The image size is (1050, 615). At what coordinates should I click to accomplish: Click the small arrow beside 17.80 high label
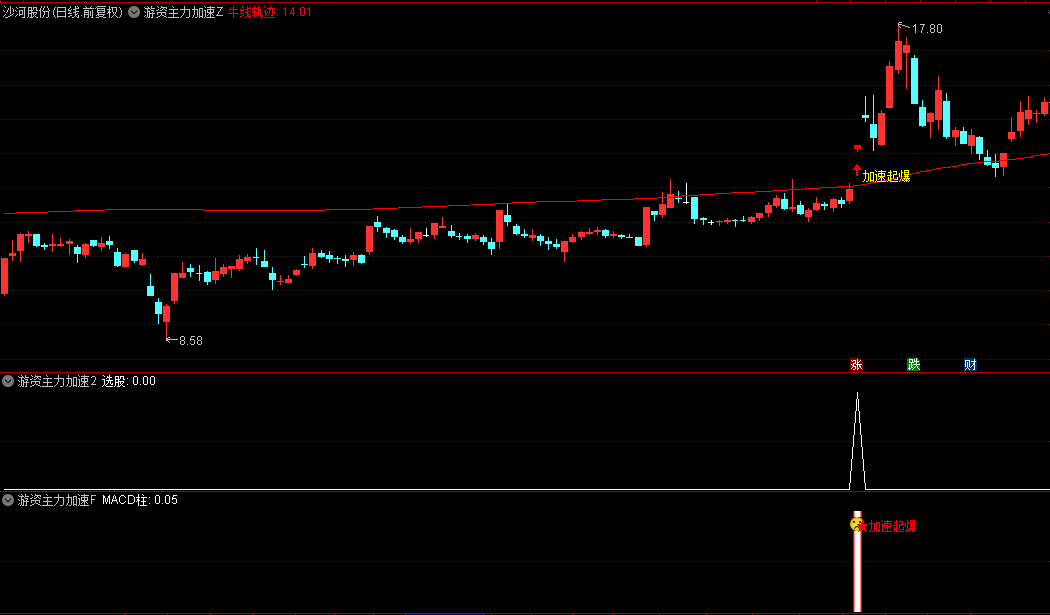point(904,27)
